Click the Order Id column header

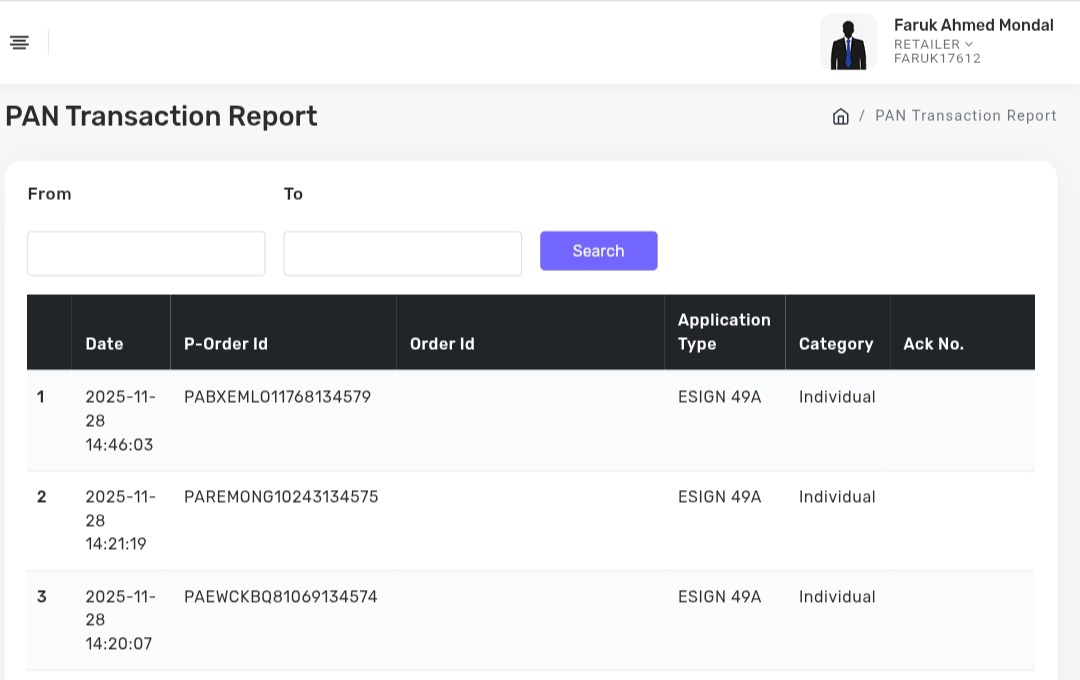(442, 343)
